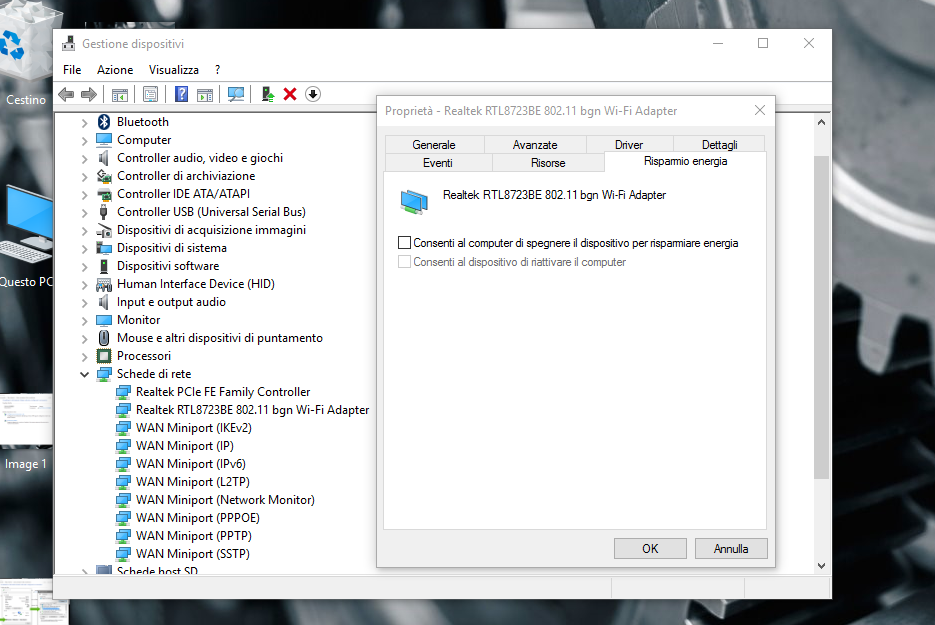Screen dimensions: 935x625
Task: Click the network adapter icon in properties dialog
Action: (414, 202)
